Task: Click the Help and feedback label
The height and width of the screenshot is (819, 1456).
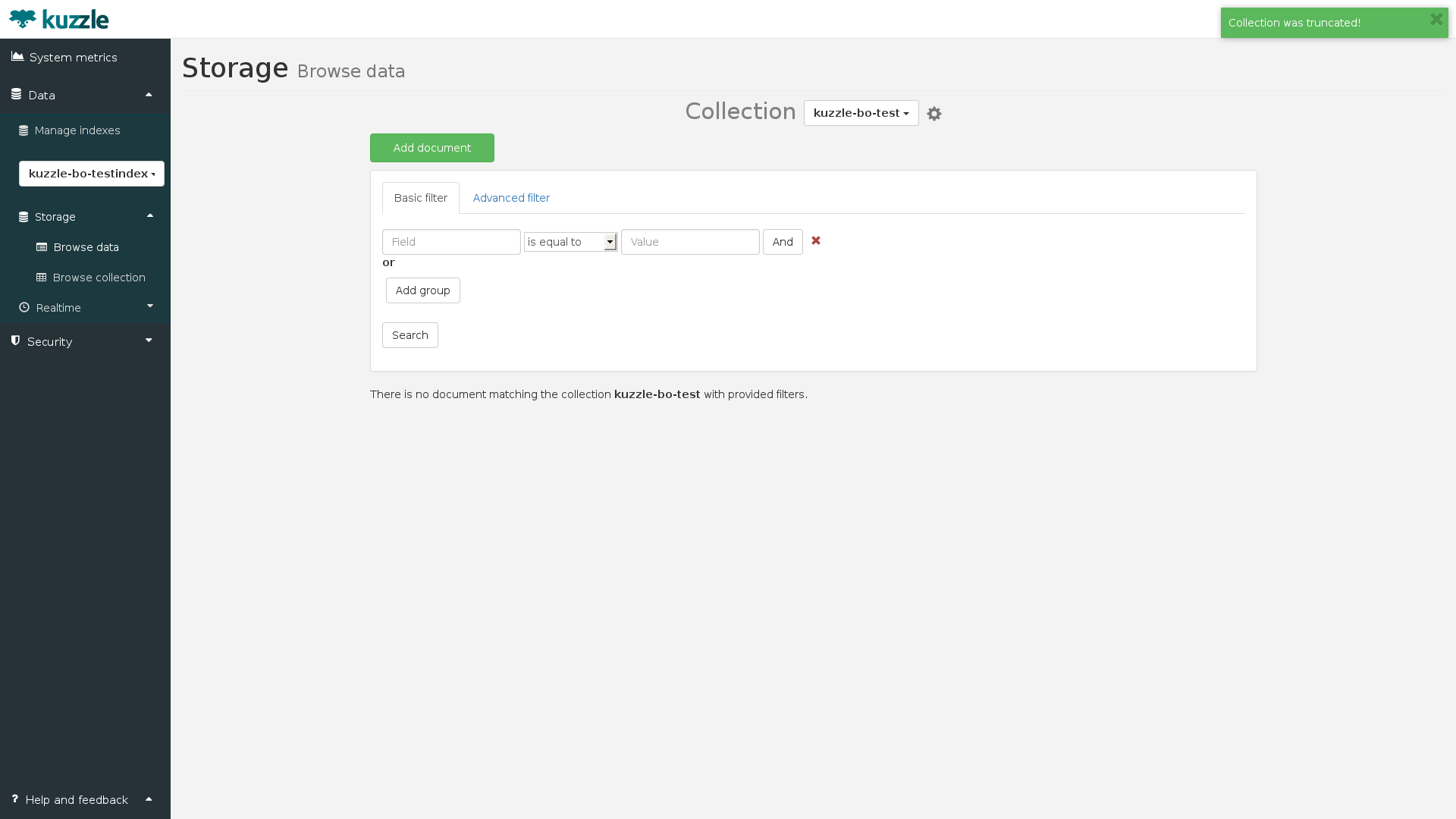Action: [77, 800]
